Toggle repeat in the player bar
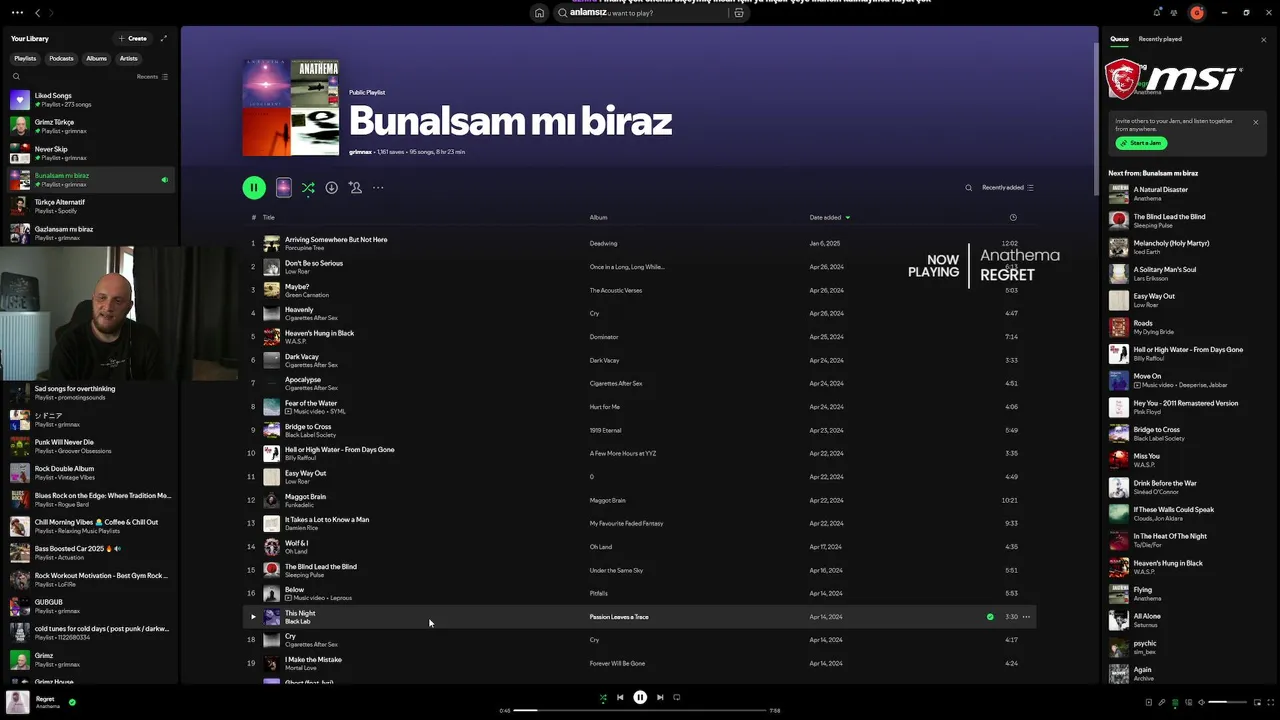This screenshot has height=720, width=1280. pyautogui.click(x=677, y=698)
